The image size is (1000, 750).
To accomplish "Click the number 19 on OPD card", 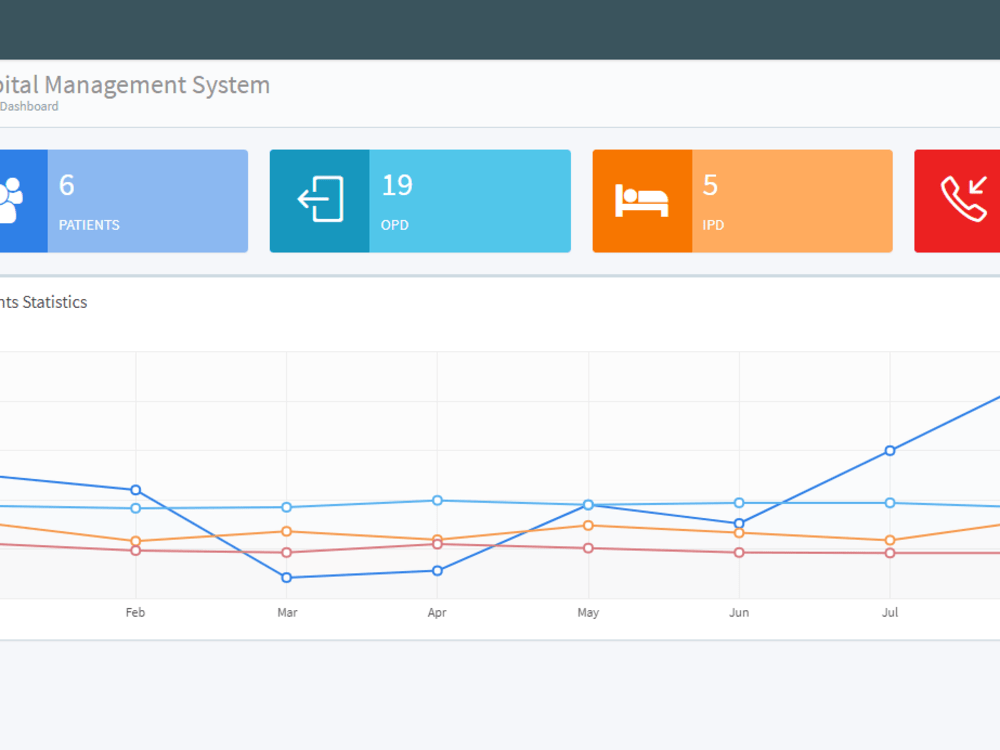I will point(397,186).
